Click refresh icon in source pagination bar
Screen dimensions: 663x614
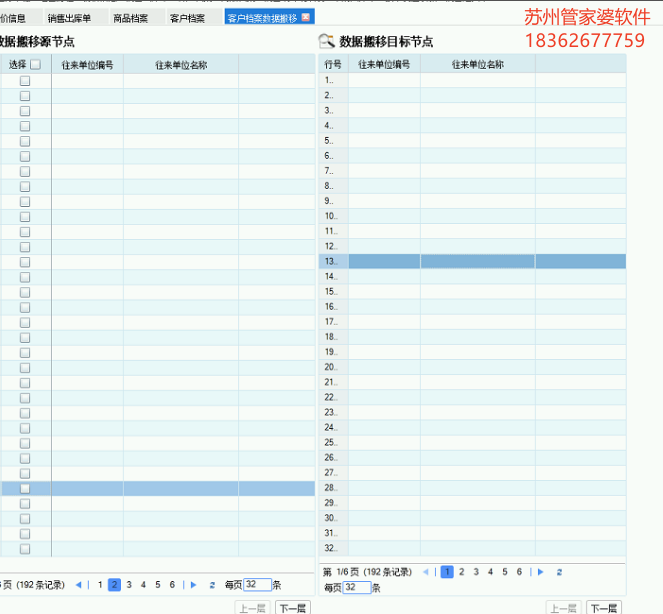click(212, 585)
